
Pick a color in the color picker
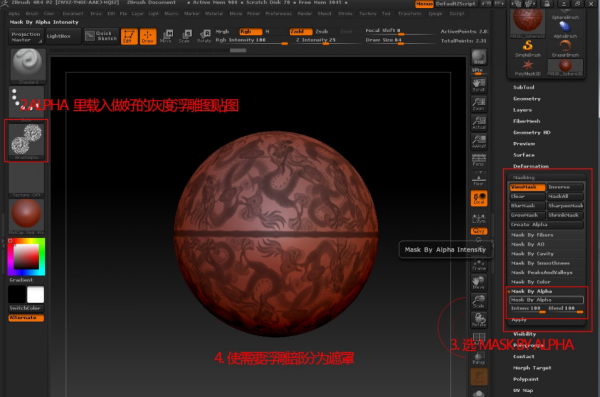point(26,256)
